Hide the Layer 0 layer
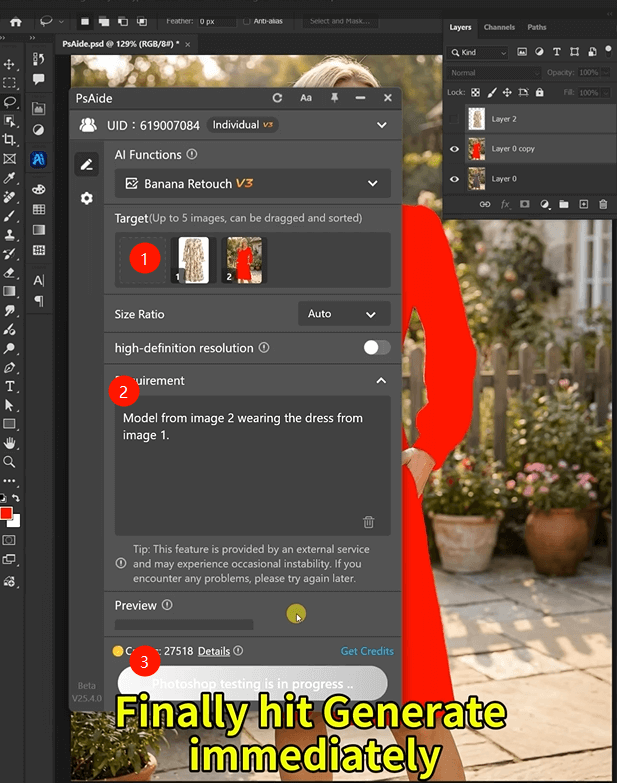Screen dimensions: 617x783 454,179
